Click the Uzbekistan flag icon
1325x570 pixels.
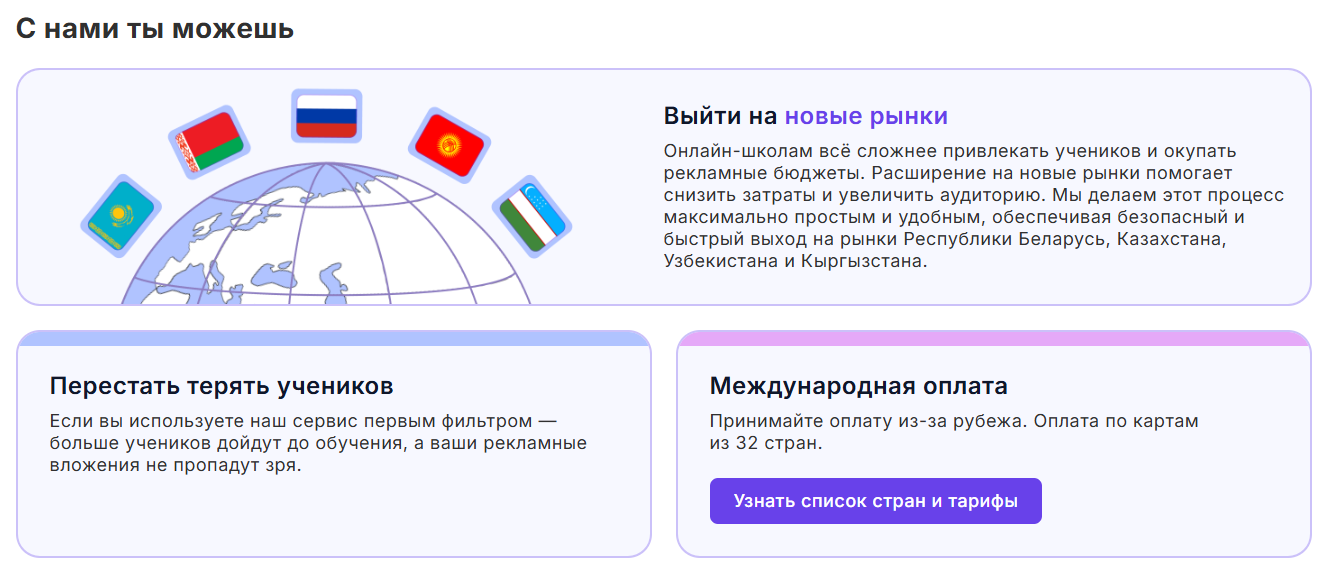(x=532, y=217)
